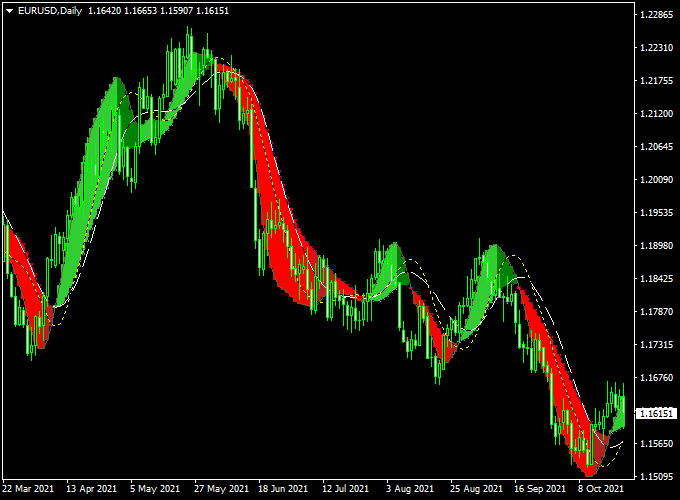Select the 16 Sep 2021 date label

click(x=540, y=489)
